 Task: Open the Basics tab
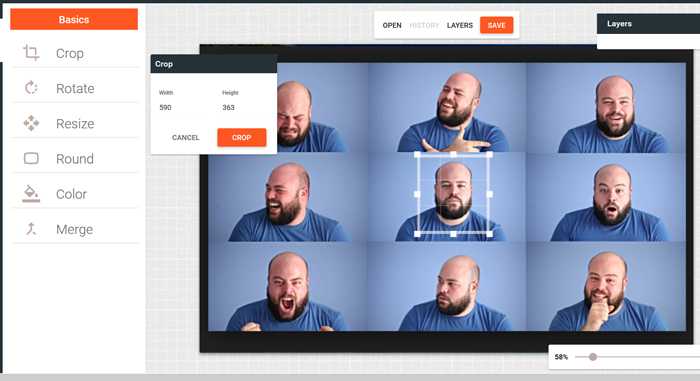[74, 19]
